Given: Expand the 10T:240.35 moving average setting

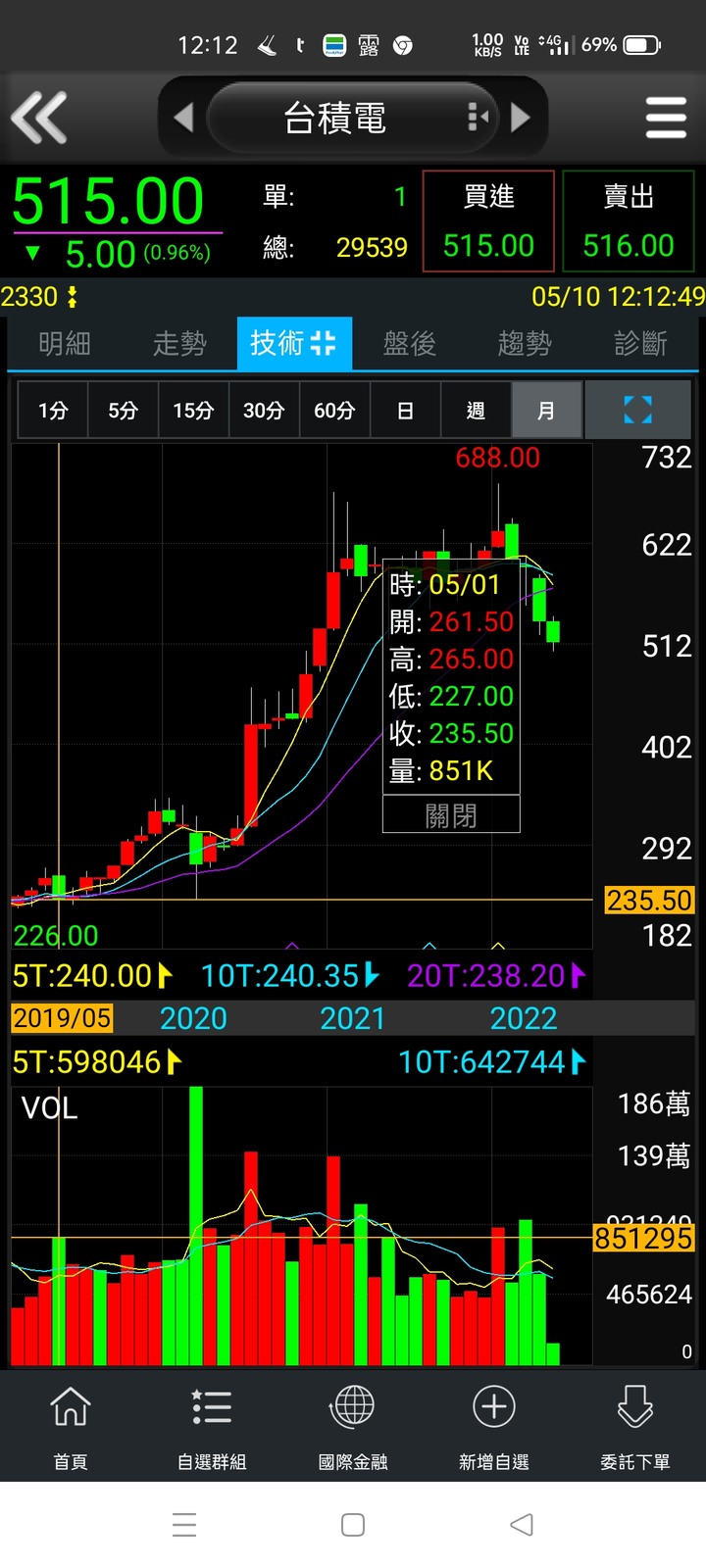Looking at the screenshot, I should click(x=290, y=975).
